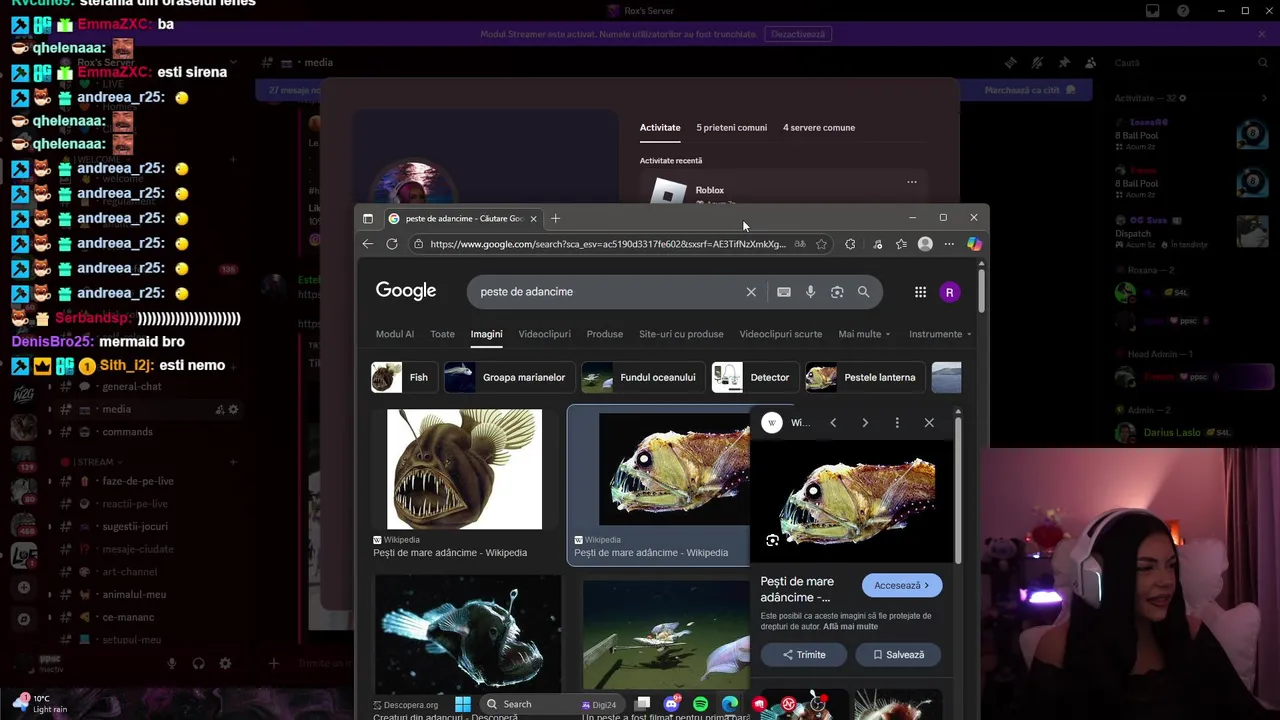This screenshot has height=720, width=1280.
Task: Click the Discord Caută search field
Action: coord(1190,63)
